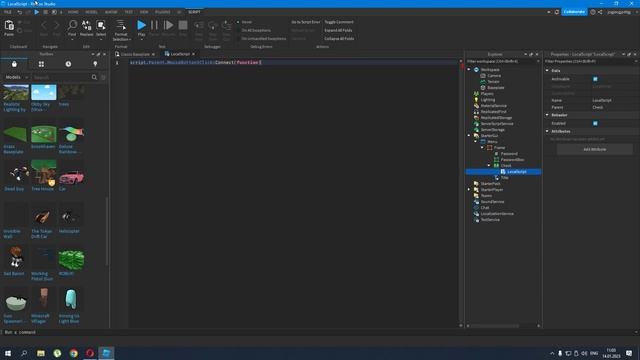This screenshot has height=360, width=640.
Task: Switch to the VIEW ribbon tab
Action: (144, 12)
